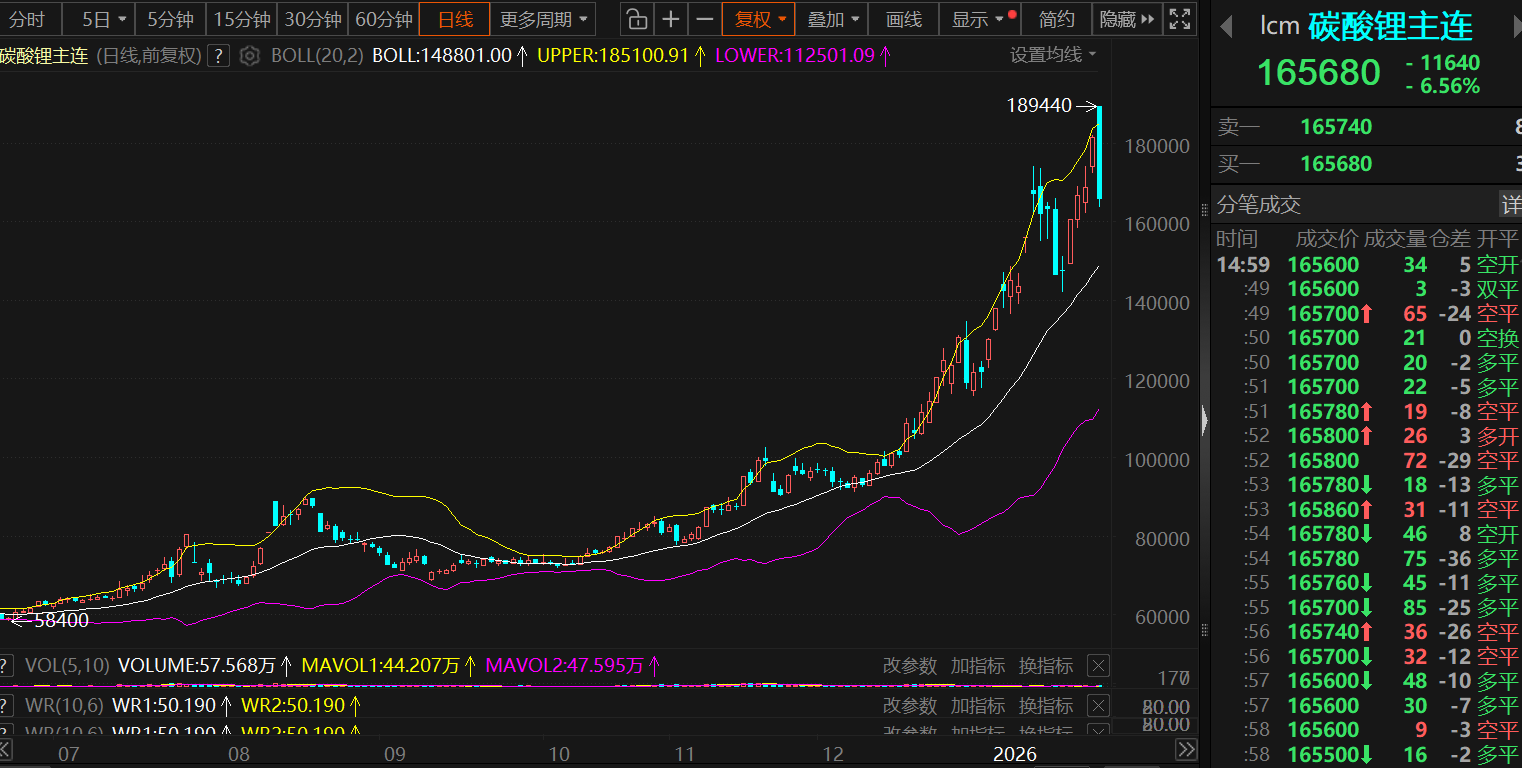Click the help question mark beside 碳酸锂主连 title
The image size is (1522, 768).
point(218,56)
